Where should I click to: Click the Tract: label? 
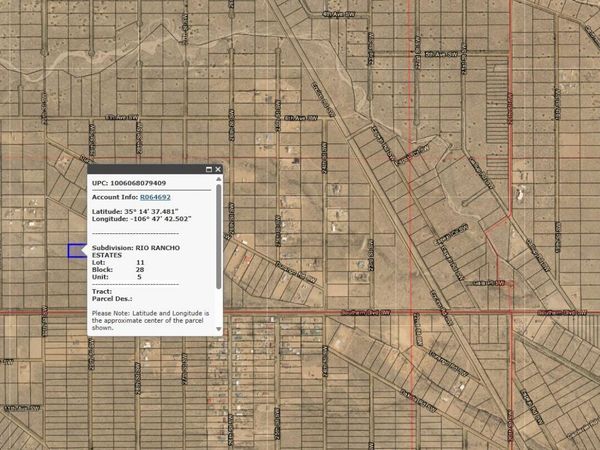[102, 292]
